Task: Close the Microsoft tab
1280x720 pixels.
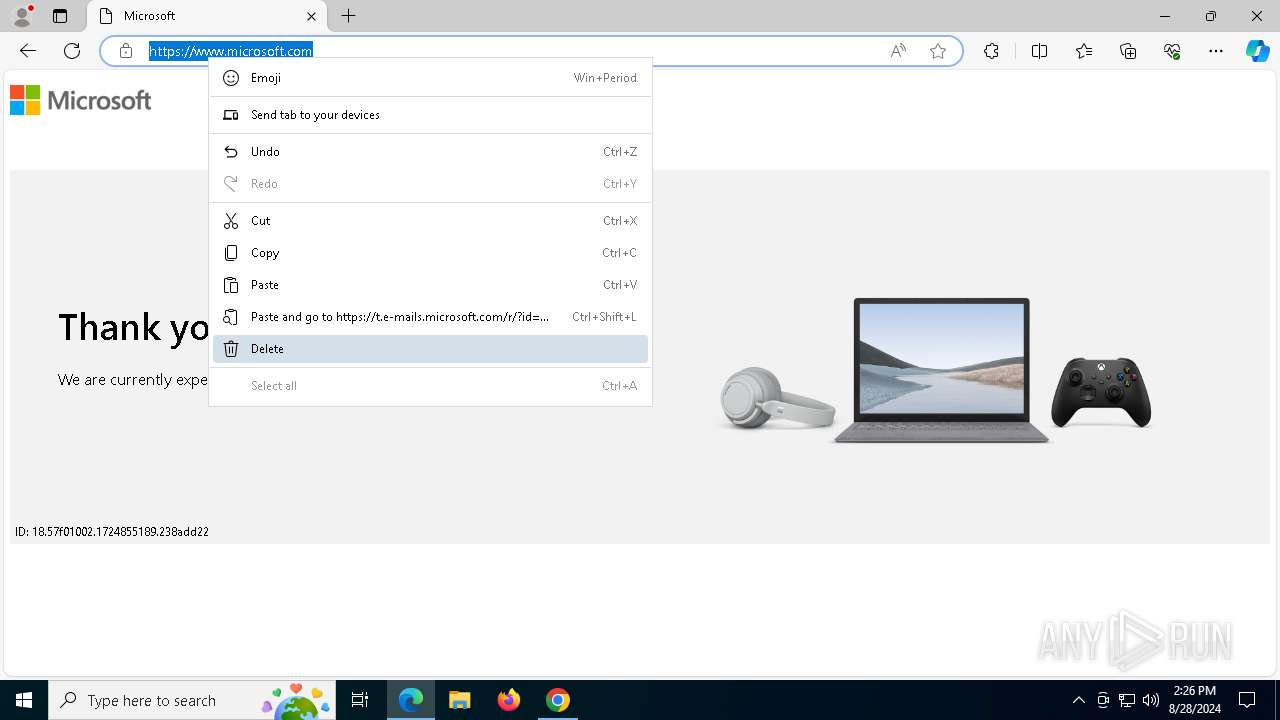Action: (x=311, y=16)
